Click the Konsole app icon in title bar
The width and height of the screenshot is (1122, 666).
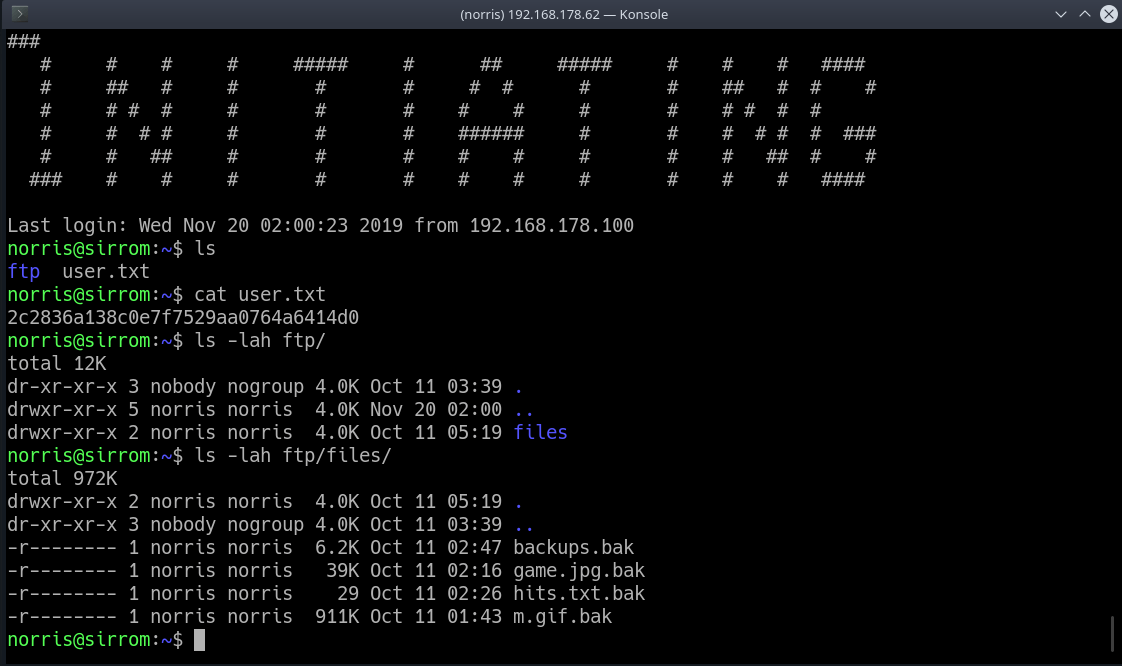point(19,14)
